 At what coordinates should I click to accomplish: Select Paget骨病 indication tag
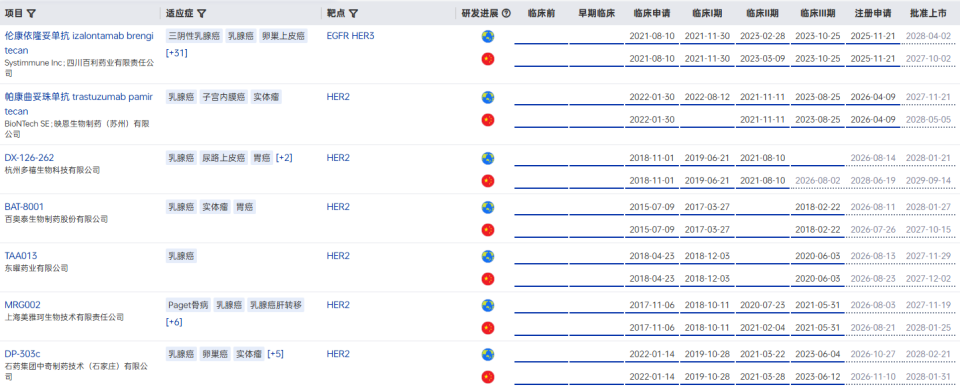point(189,305)
